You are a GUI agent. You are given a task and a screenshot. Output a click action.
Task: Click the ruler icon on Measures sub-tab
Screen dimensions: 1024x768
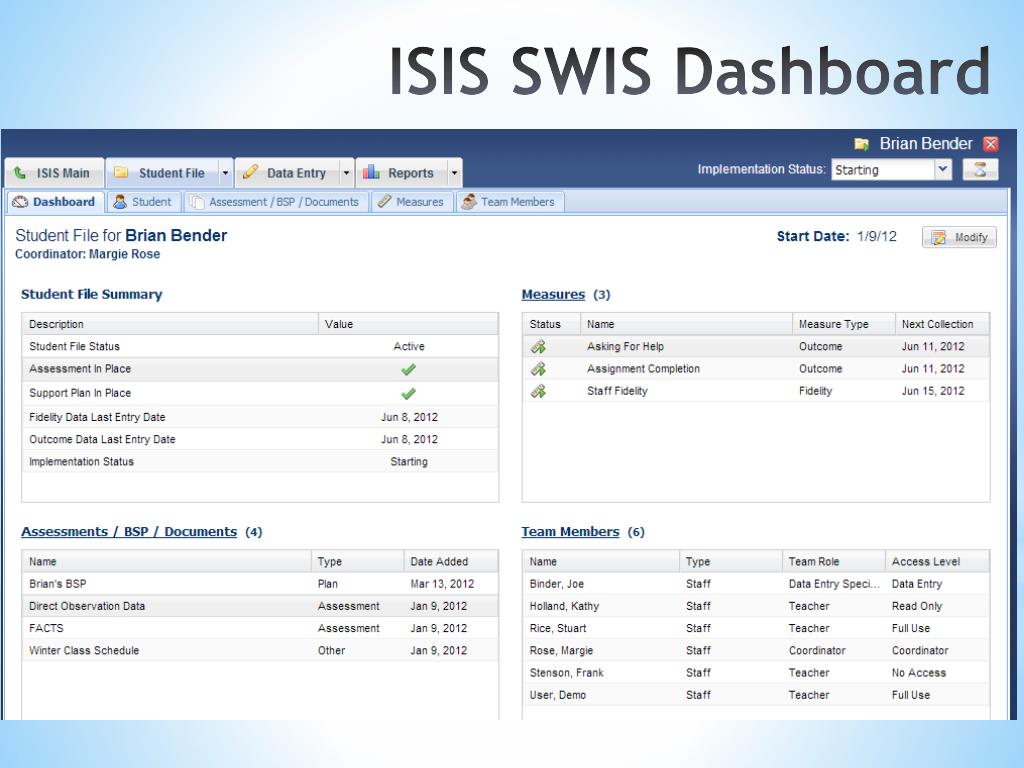tap(385, 202)
